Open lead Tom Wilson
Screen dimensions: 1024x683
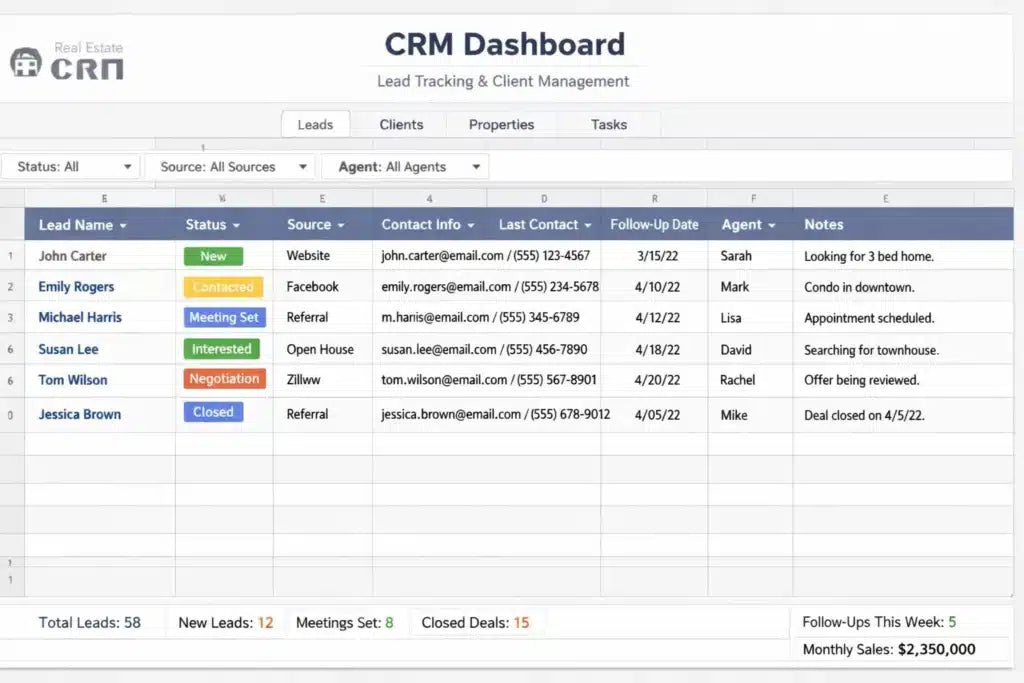72,380
